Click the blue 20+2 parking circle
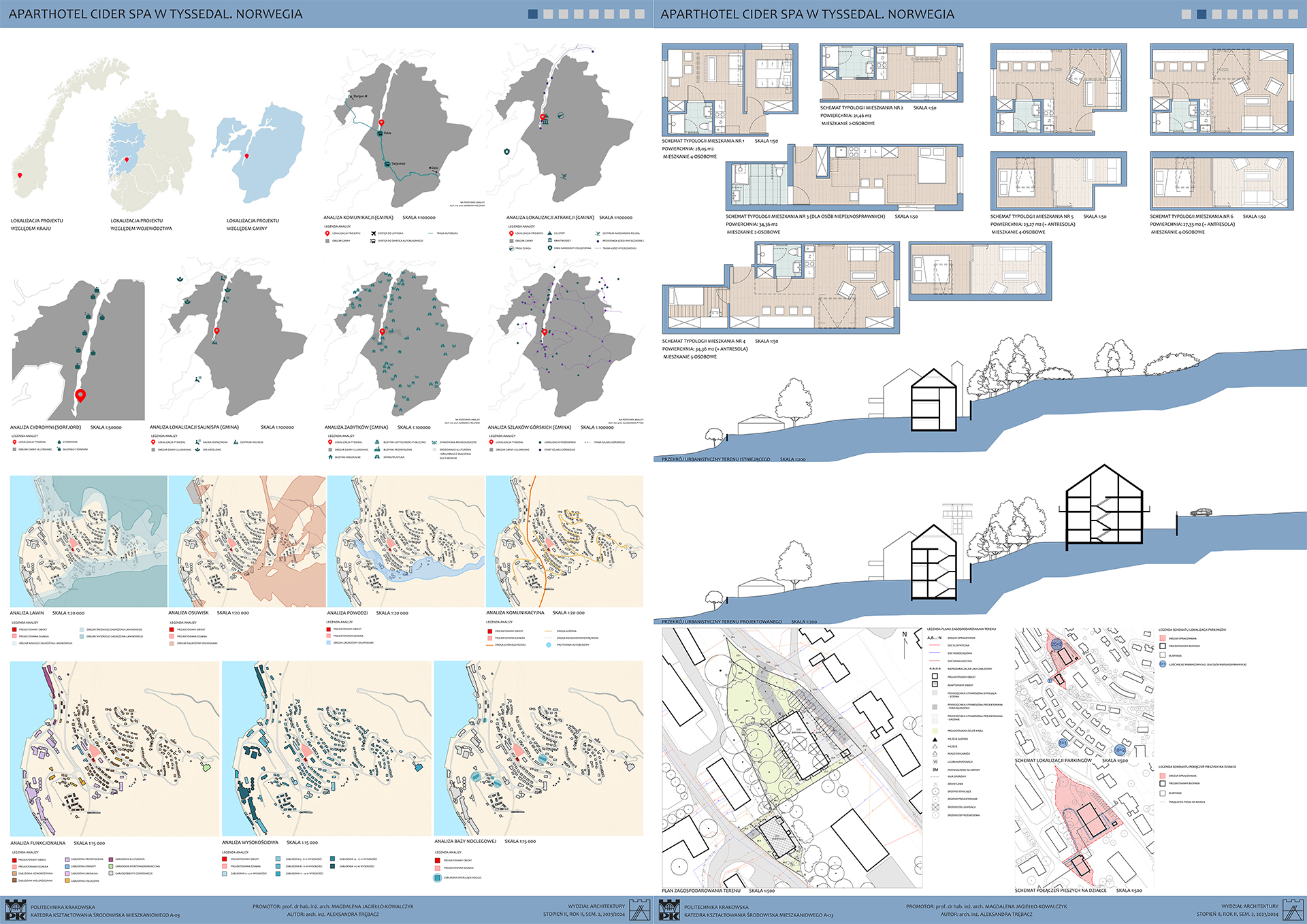 pos(1056,644)
